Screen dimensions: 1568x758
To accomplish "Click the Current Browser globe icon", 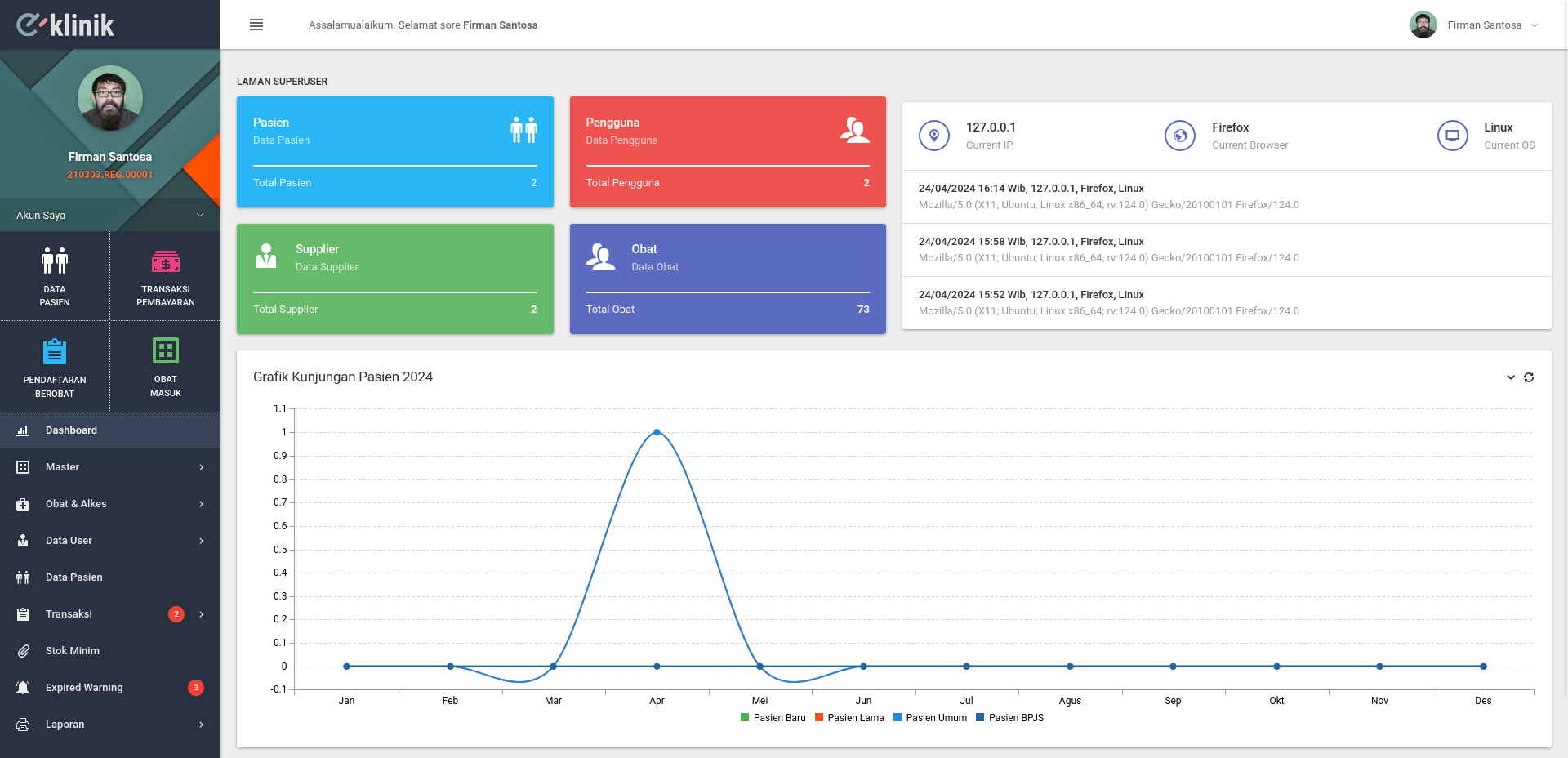I will pyautogui.click(x=1180, y=136).
